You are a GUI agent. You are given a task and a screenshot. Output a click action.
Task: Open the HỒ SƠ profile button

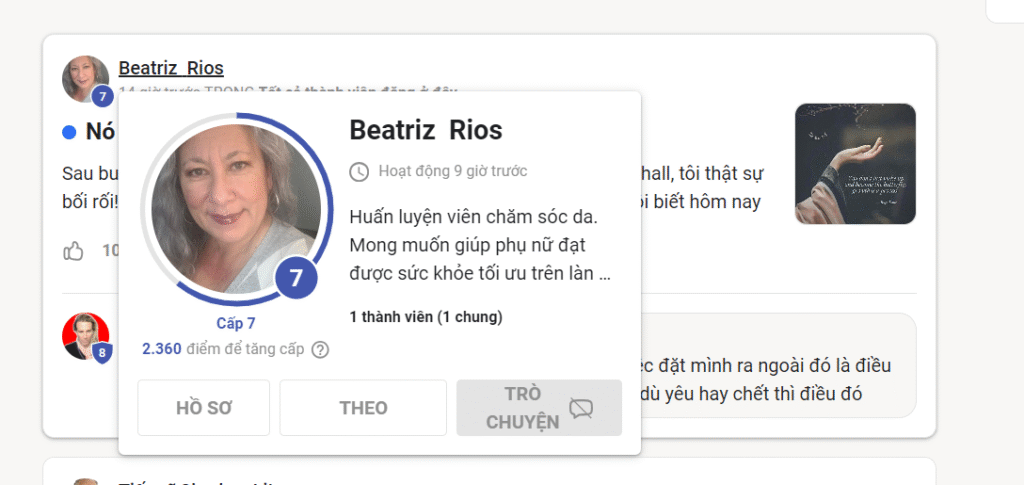204,408
